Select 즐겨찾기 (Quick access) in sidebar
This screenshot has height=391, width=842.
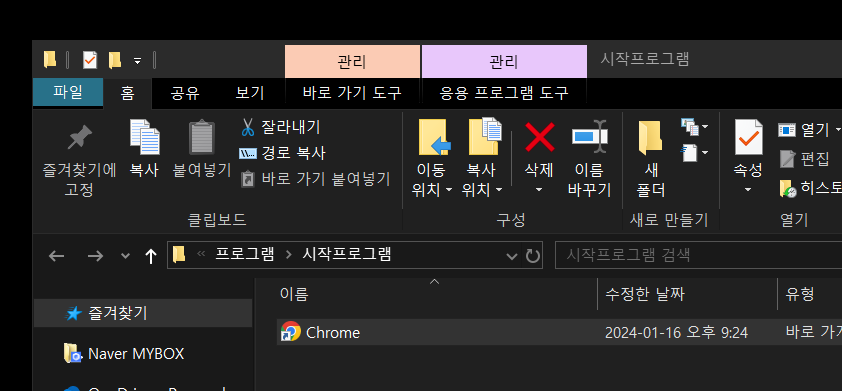coord(143,313)
